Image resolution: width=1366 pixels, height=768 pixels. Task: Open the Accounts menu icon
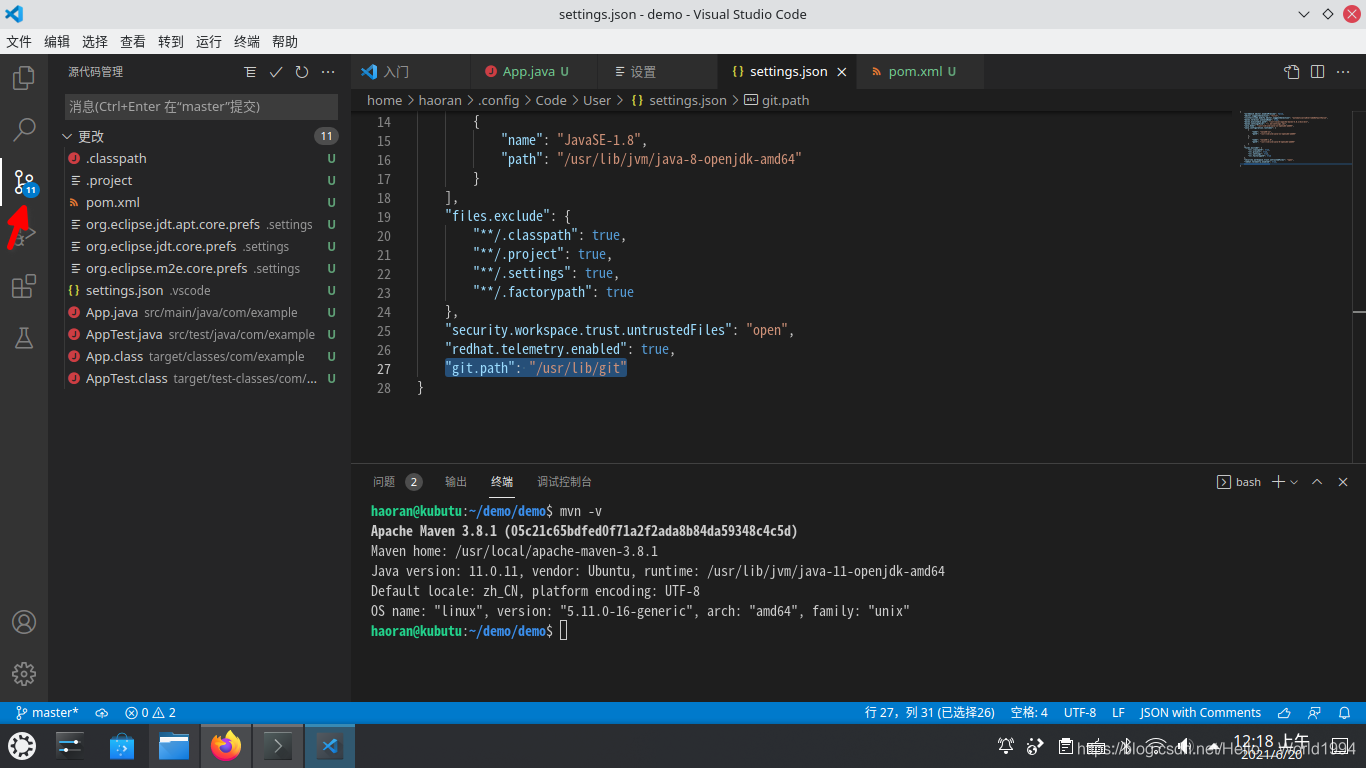tap(24, 622)
